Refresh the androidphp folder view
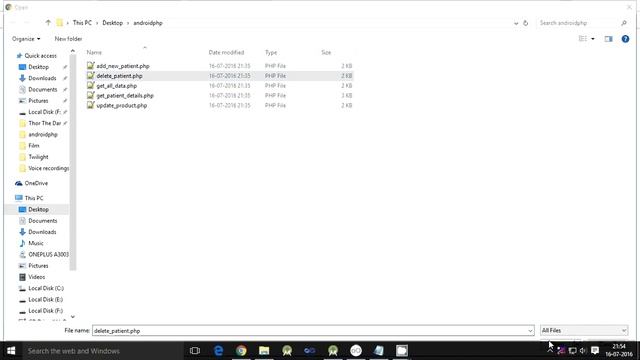The width and height of the screenshot is (640, 360). coord(526,23)
